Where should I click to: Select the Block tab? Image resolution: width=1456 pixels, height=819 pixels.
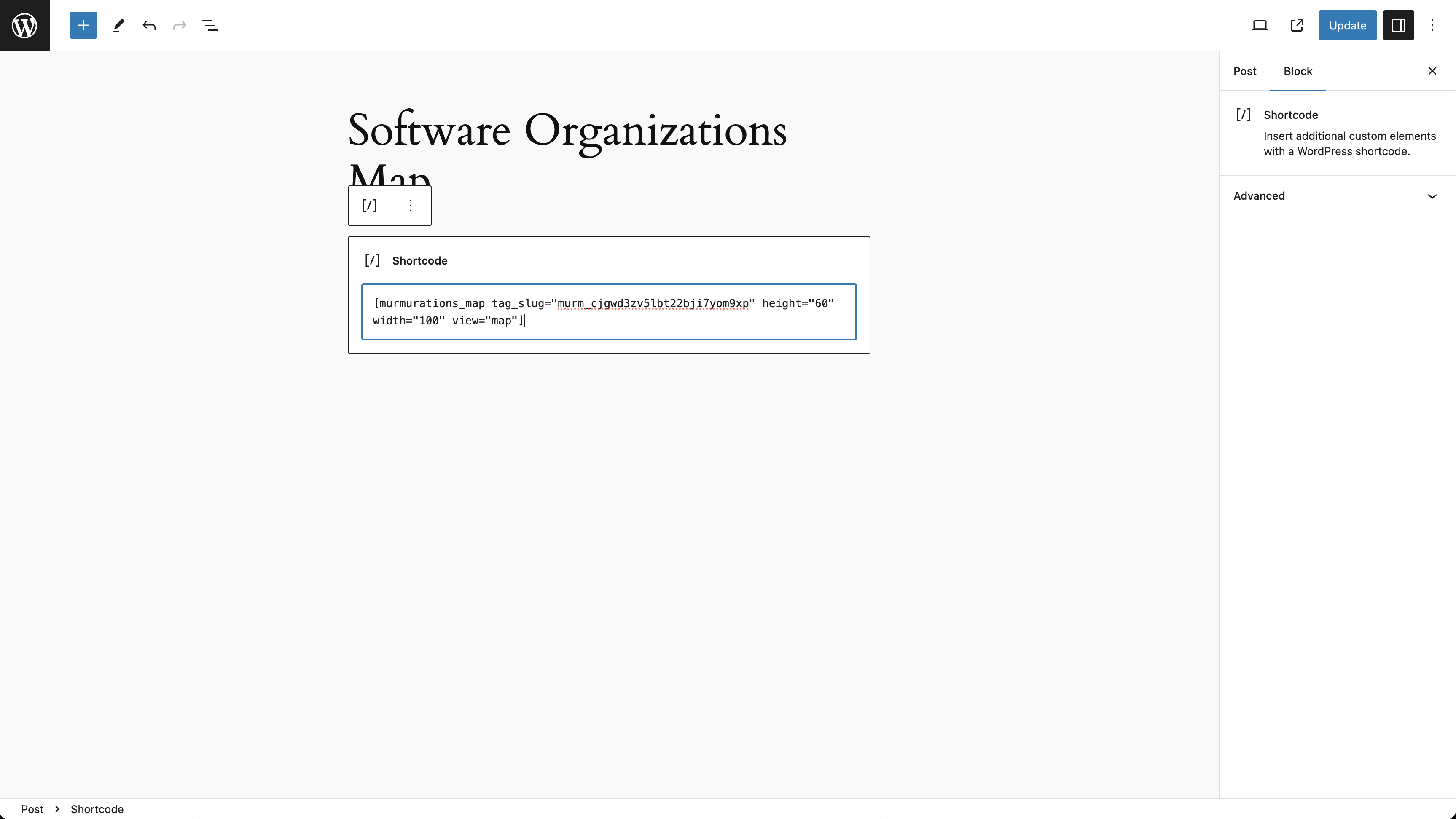1298,71
